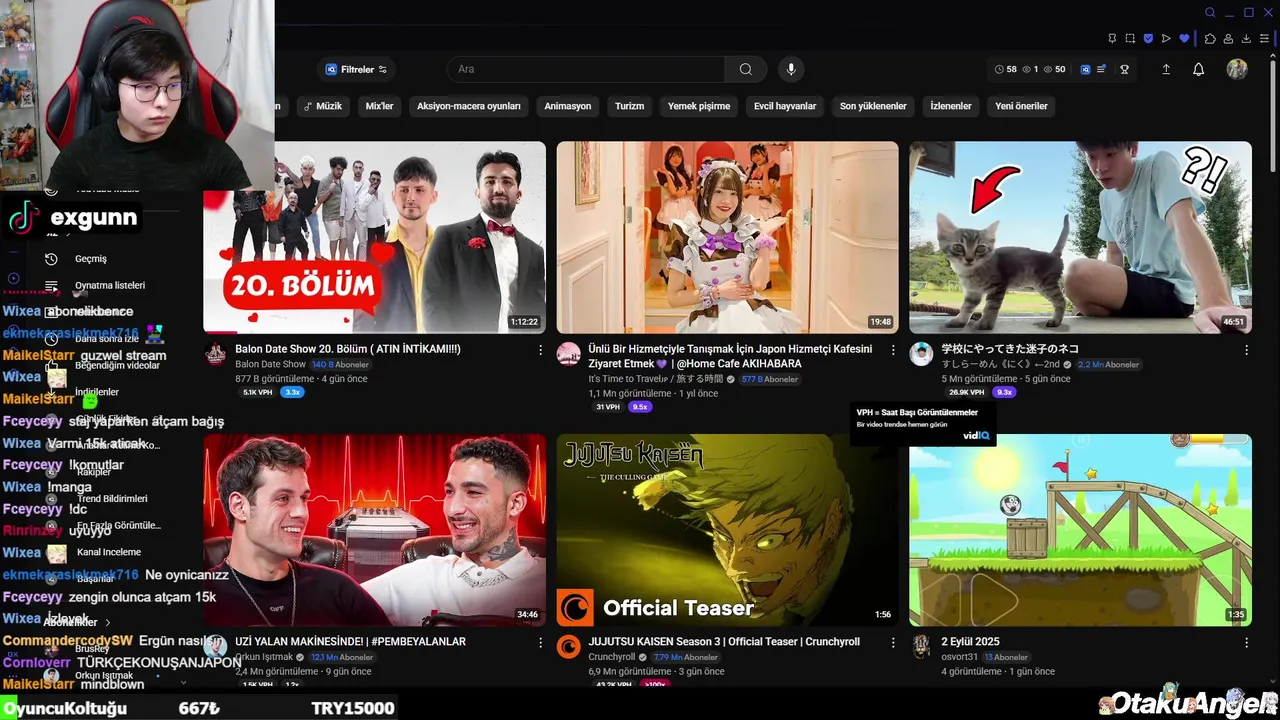The width and height of the screenshot is (1280, 720).
Task: Open the UZİ YALAN MAKİNESİNDE thumbnail
Action: (375, 530)
